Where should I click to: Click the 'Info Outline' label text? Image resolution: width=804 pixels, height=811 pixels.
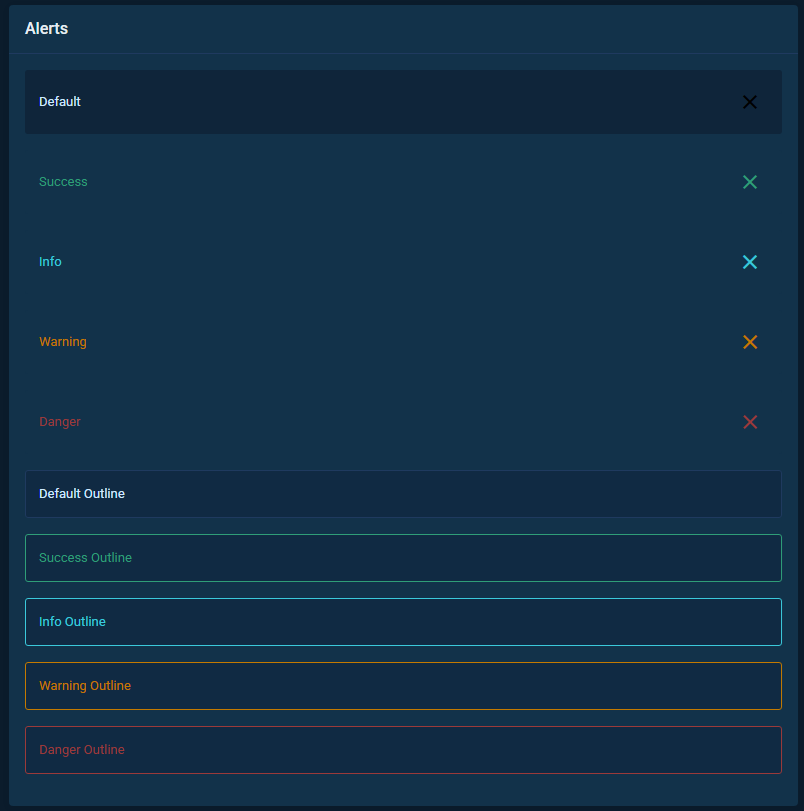(72, 622)
